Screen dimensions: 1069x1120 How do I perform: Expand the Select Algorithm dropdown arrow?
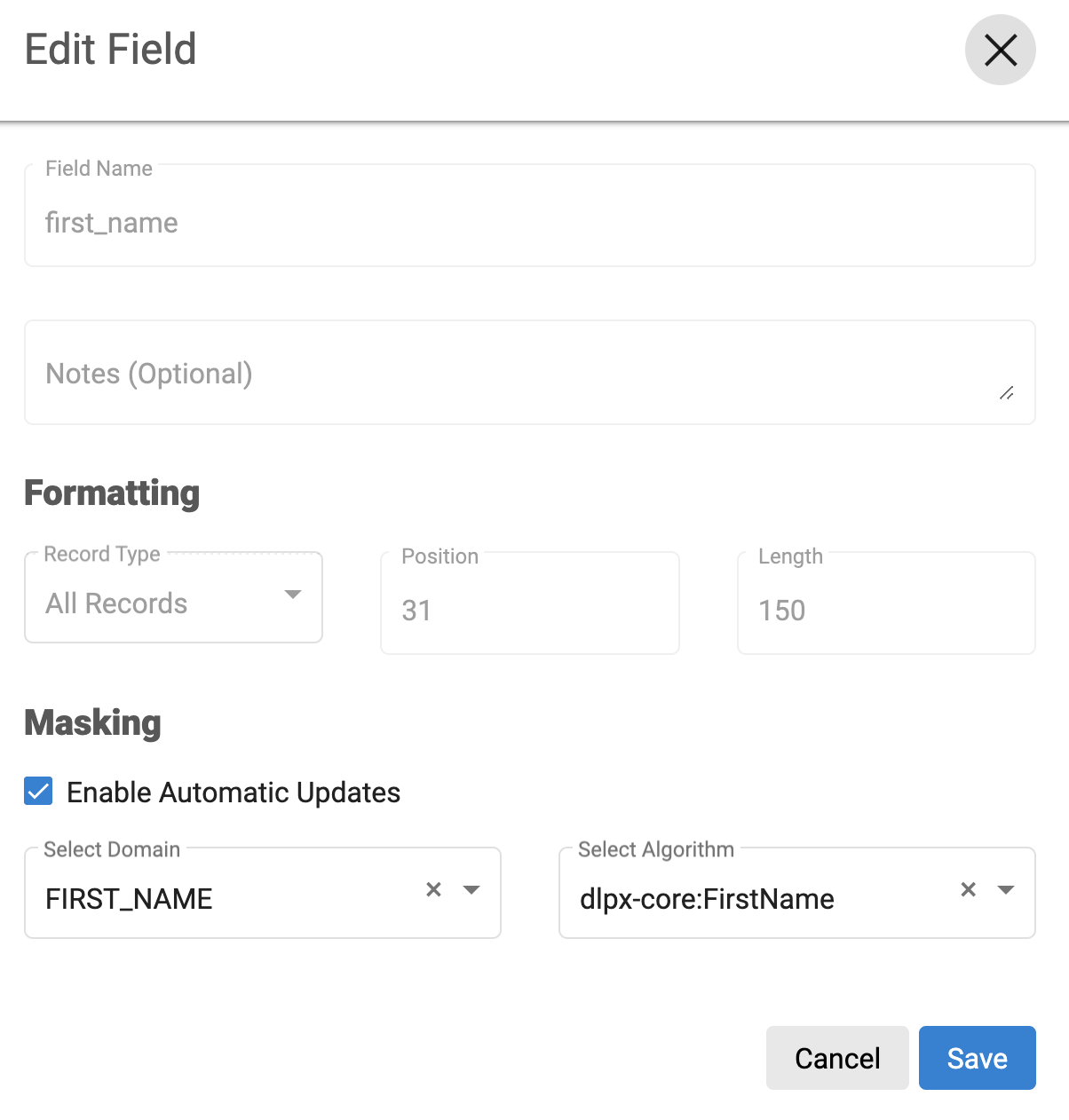tap(1006, 890)
